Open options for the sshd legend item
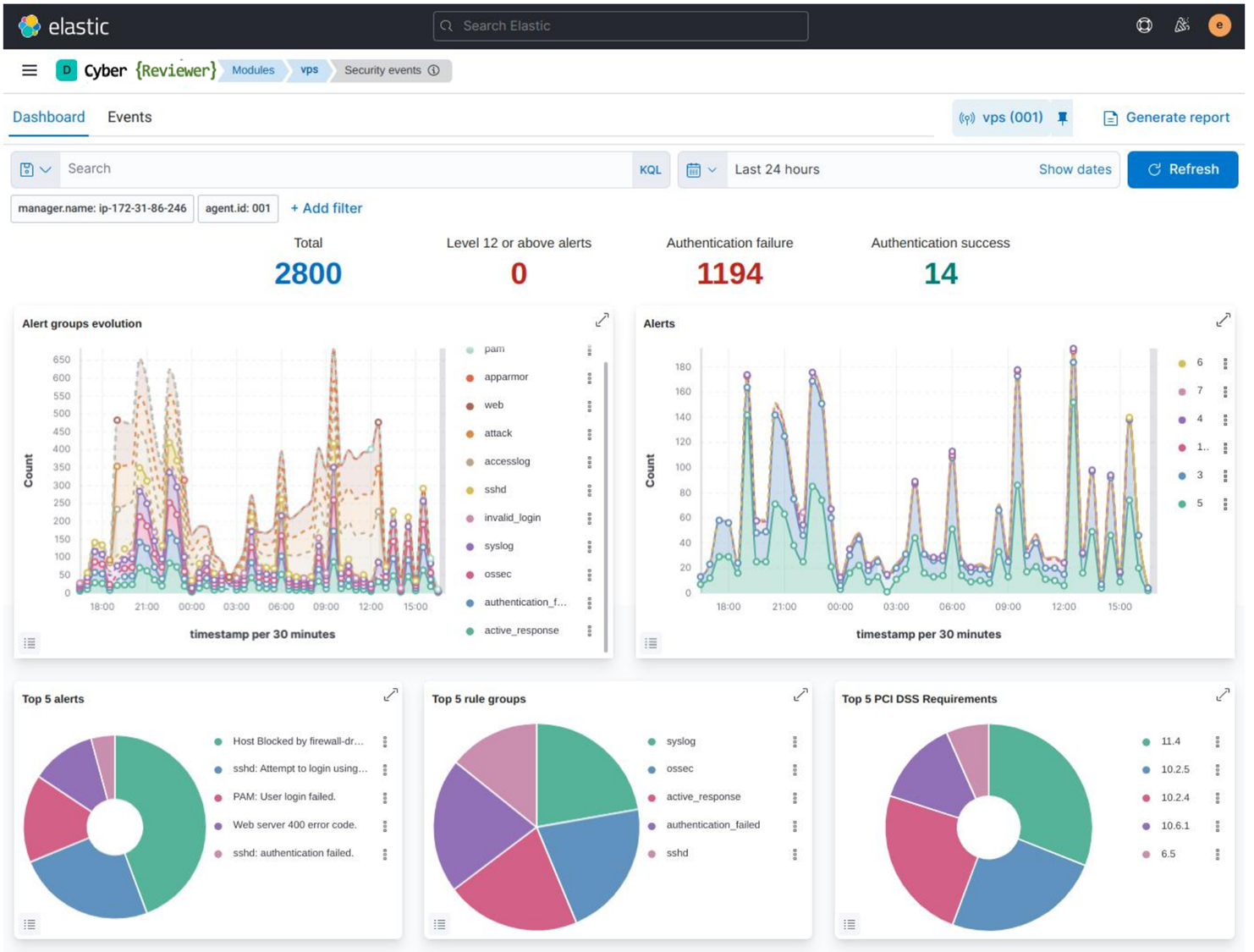This screenshot has width=1254, height=952. (x=590, y=490)
